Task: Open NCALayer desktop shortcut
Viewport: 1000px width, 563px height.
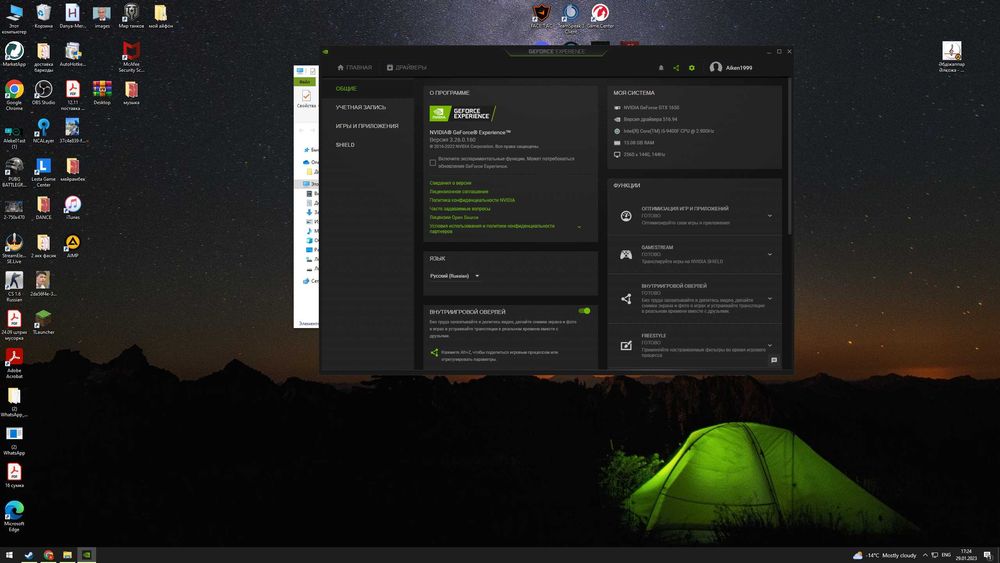Action: 43,131
